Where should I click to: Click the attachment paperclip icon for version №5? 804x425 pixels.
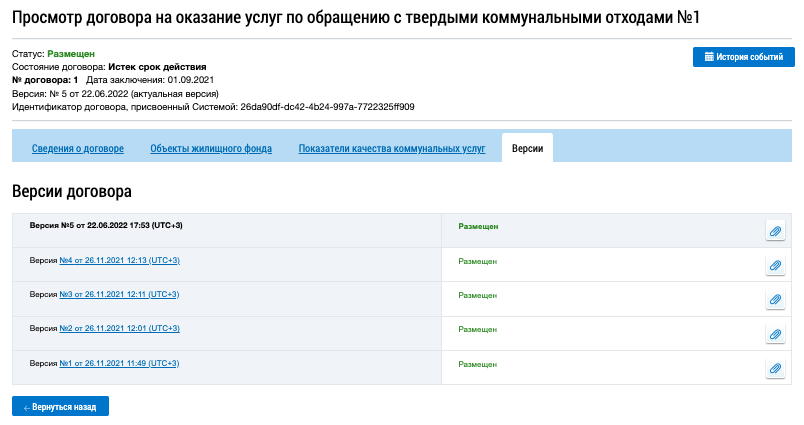[775, 231]
